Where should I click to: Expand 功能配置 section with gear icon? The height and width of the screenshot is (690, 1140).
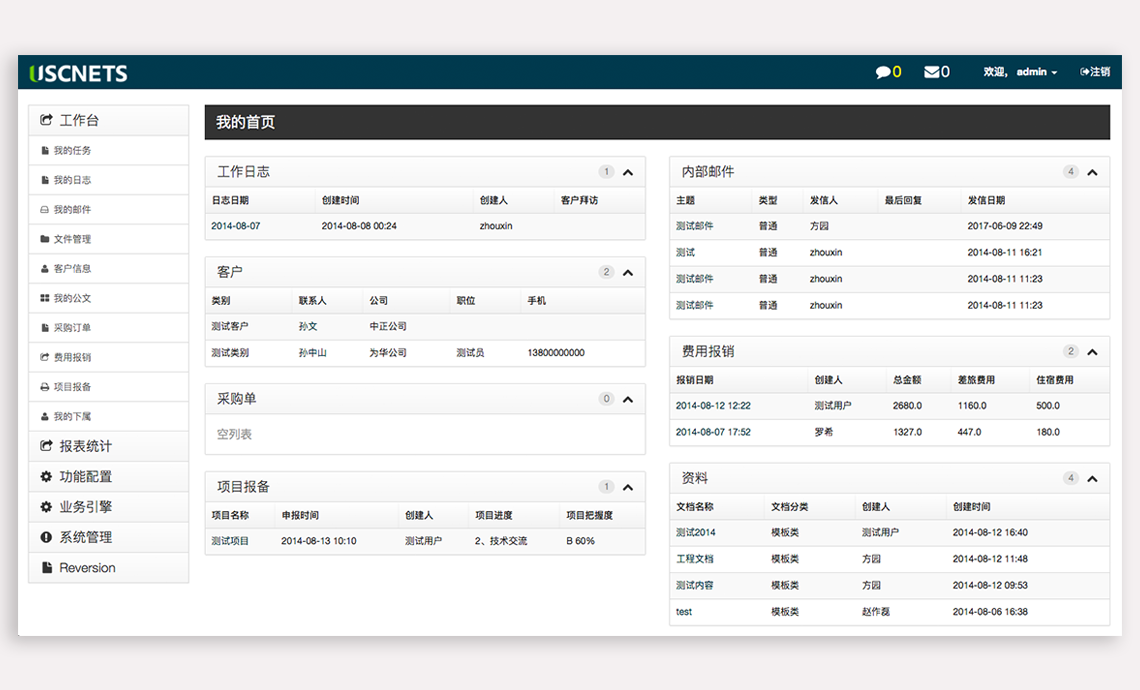pos(85,477)
